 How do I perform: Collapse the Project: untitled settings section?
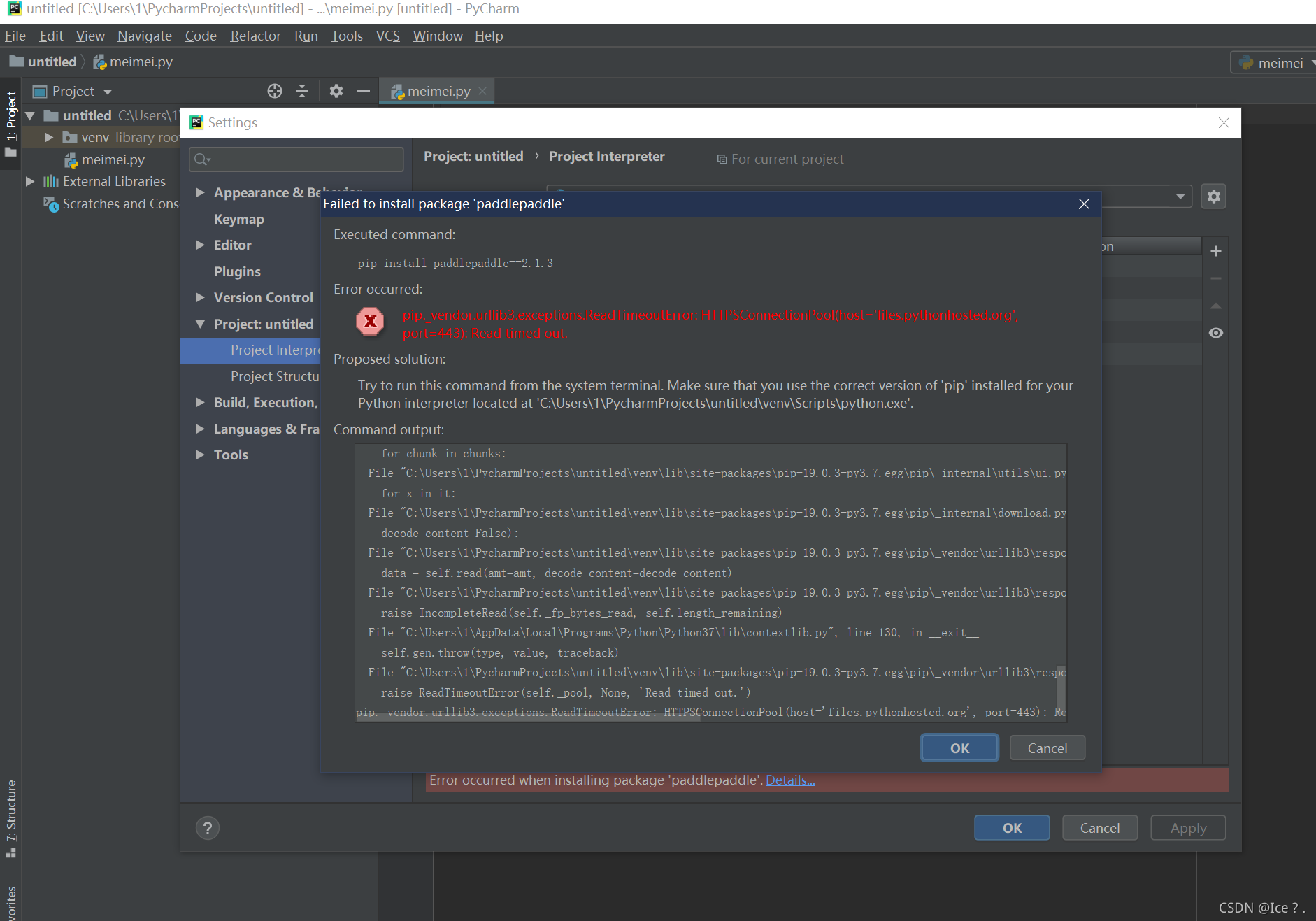[201, 324]
